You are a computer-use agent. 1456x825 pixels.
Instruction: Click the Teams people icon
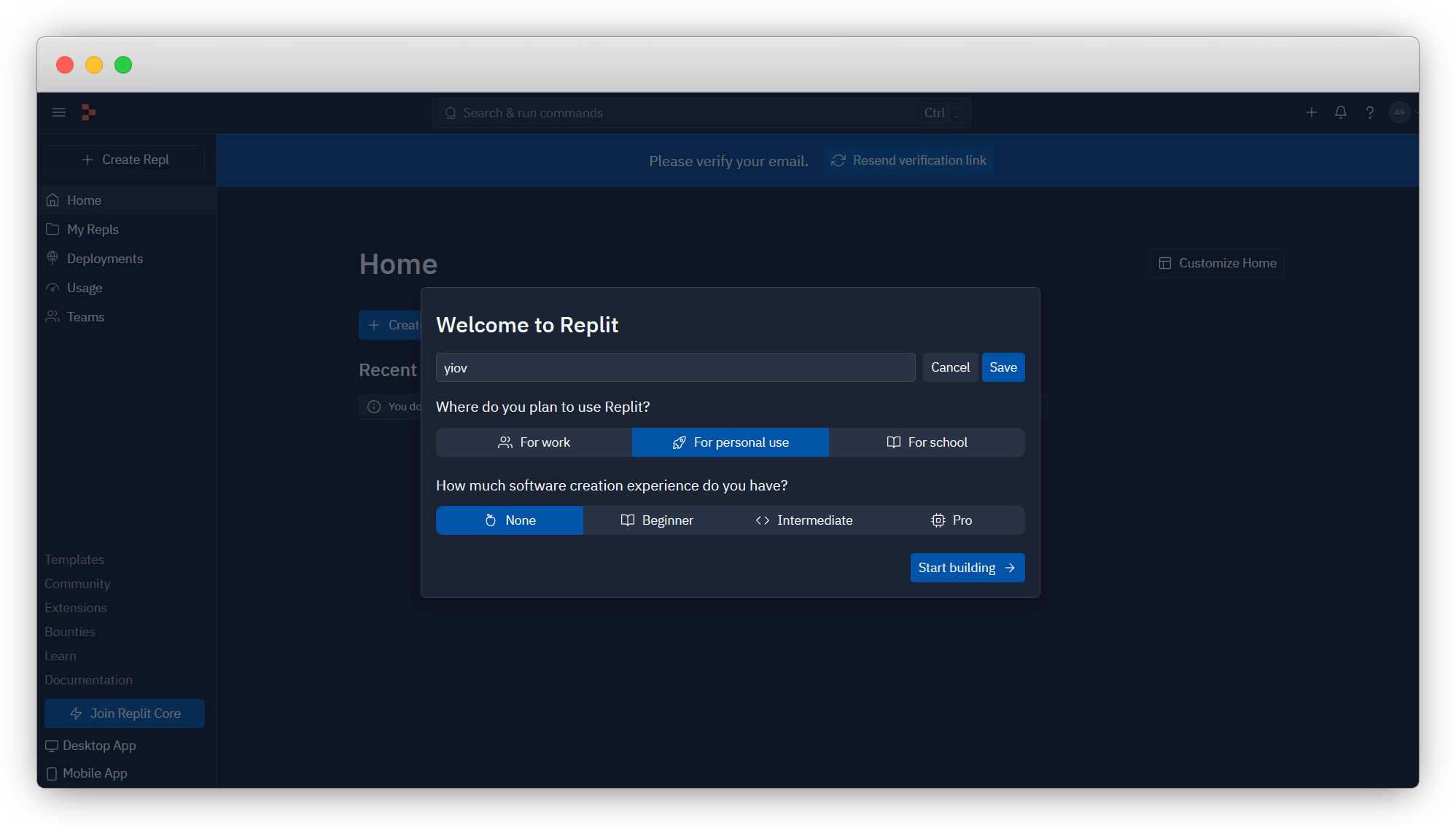tap(52, 316)
